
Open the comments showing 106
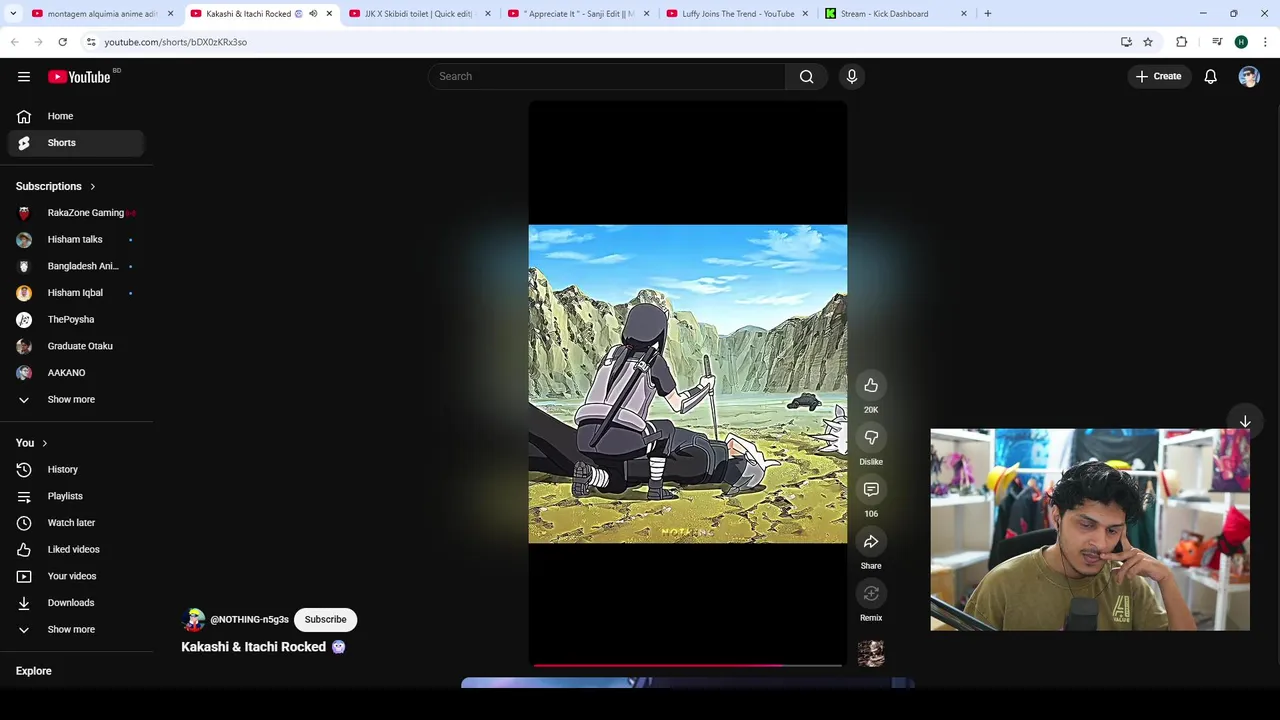tap(871, 489)
